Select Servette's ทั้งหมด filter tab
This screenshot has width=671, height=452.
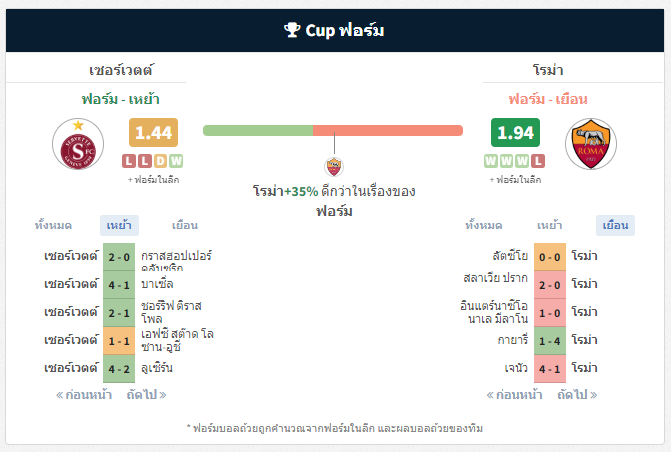click(x=53, y=225)
